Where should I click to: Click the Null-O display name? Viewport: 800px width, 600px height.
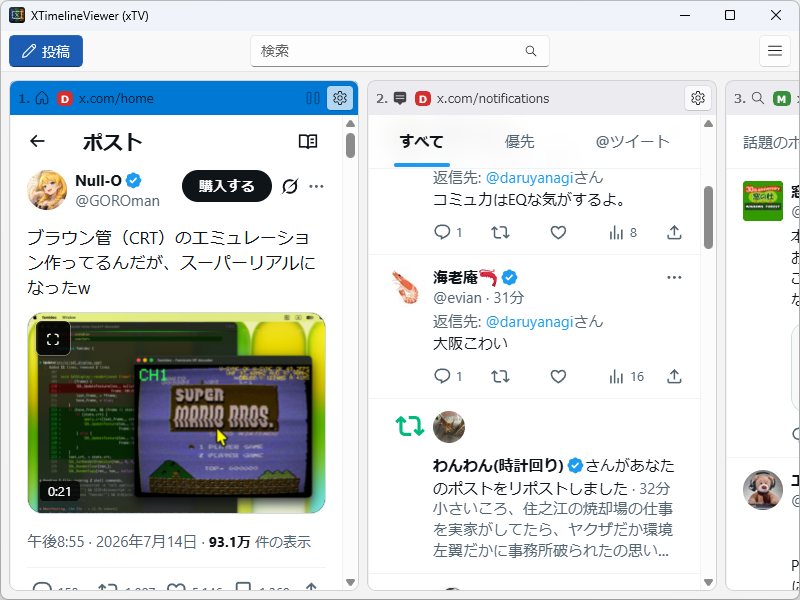(x=98, y=181)
